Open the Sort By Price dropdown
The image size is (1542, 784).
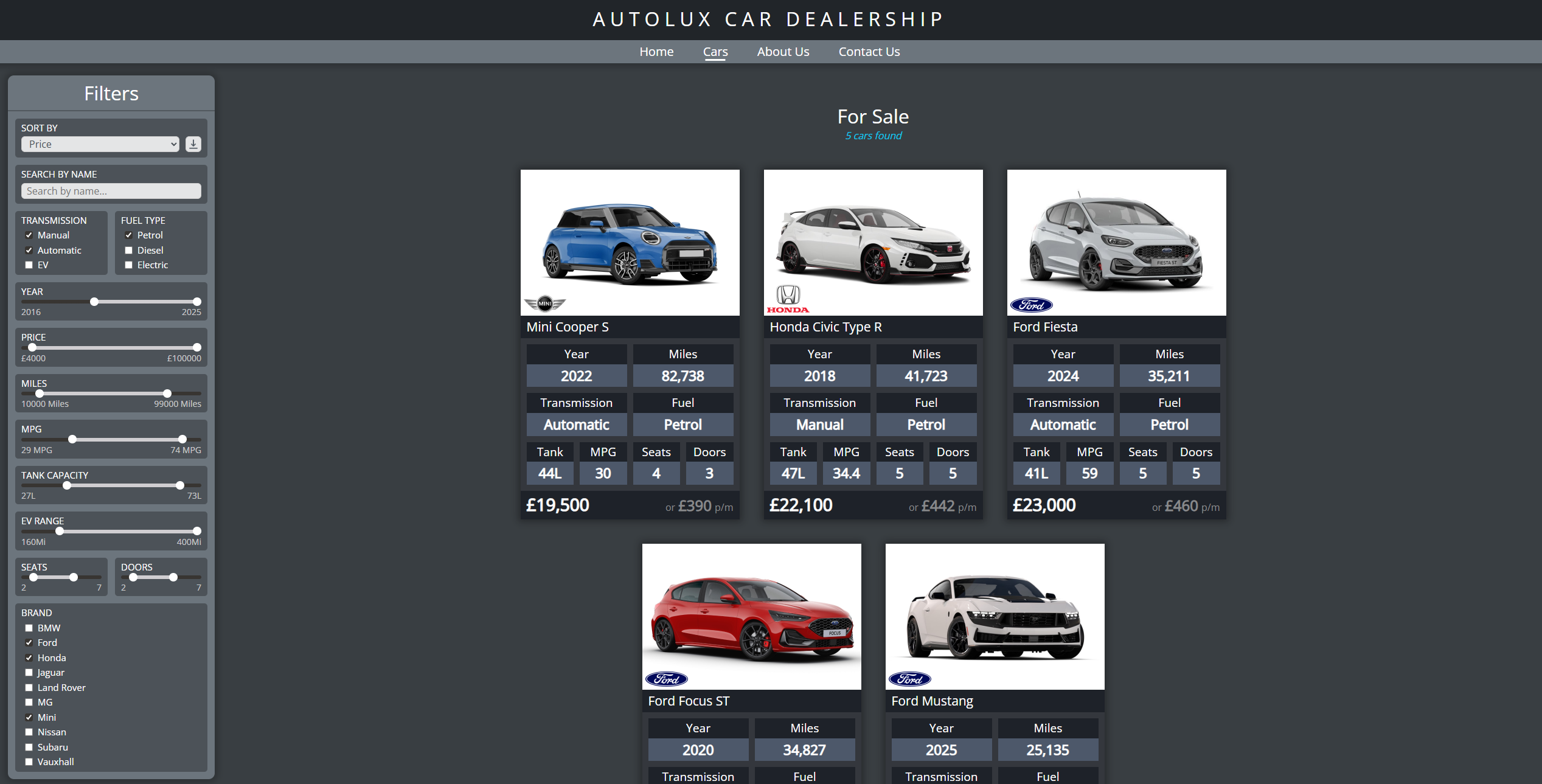pos(100,144)
